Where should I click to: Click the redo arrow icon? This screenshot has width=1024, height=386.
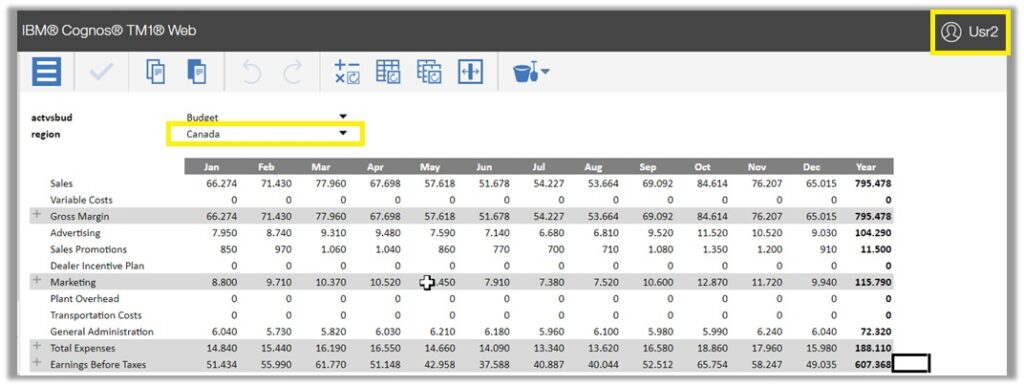click(293, 72)
